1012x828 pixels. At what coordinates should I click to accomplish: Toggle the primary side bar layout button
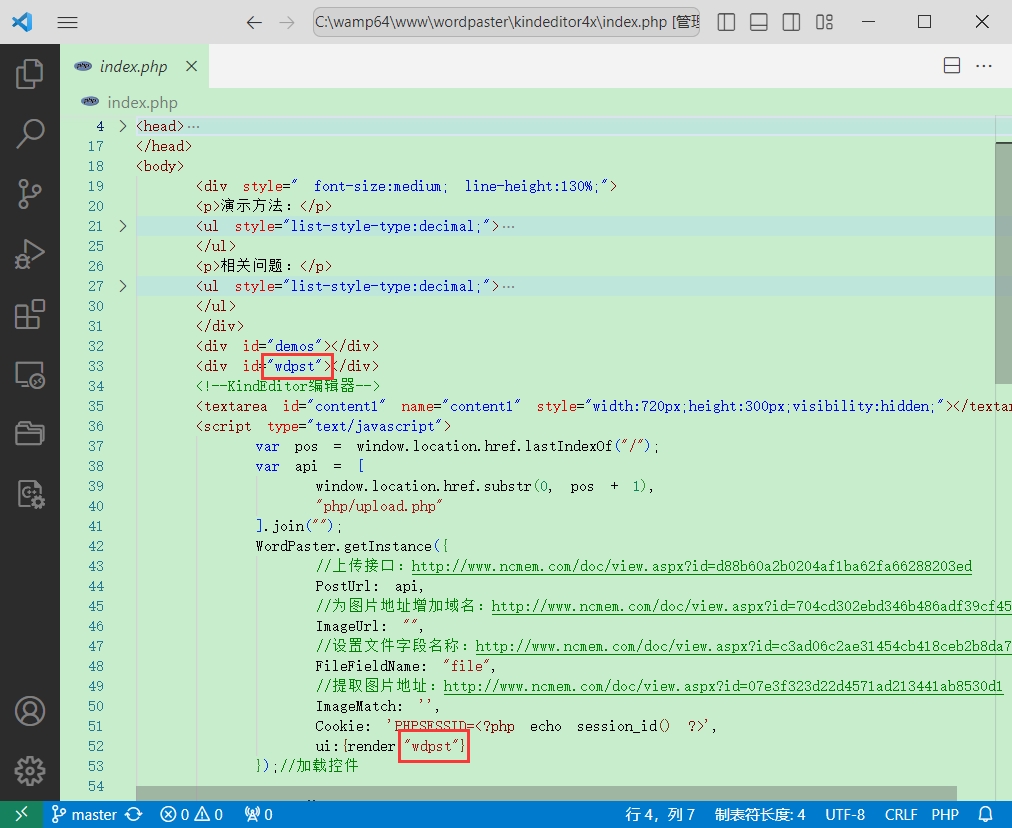coord(727,22)
